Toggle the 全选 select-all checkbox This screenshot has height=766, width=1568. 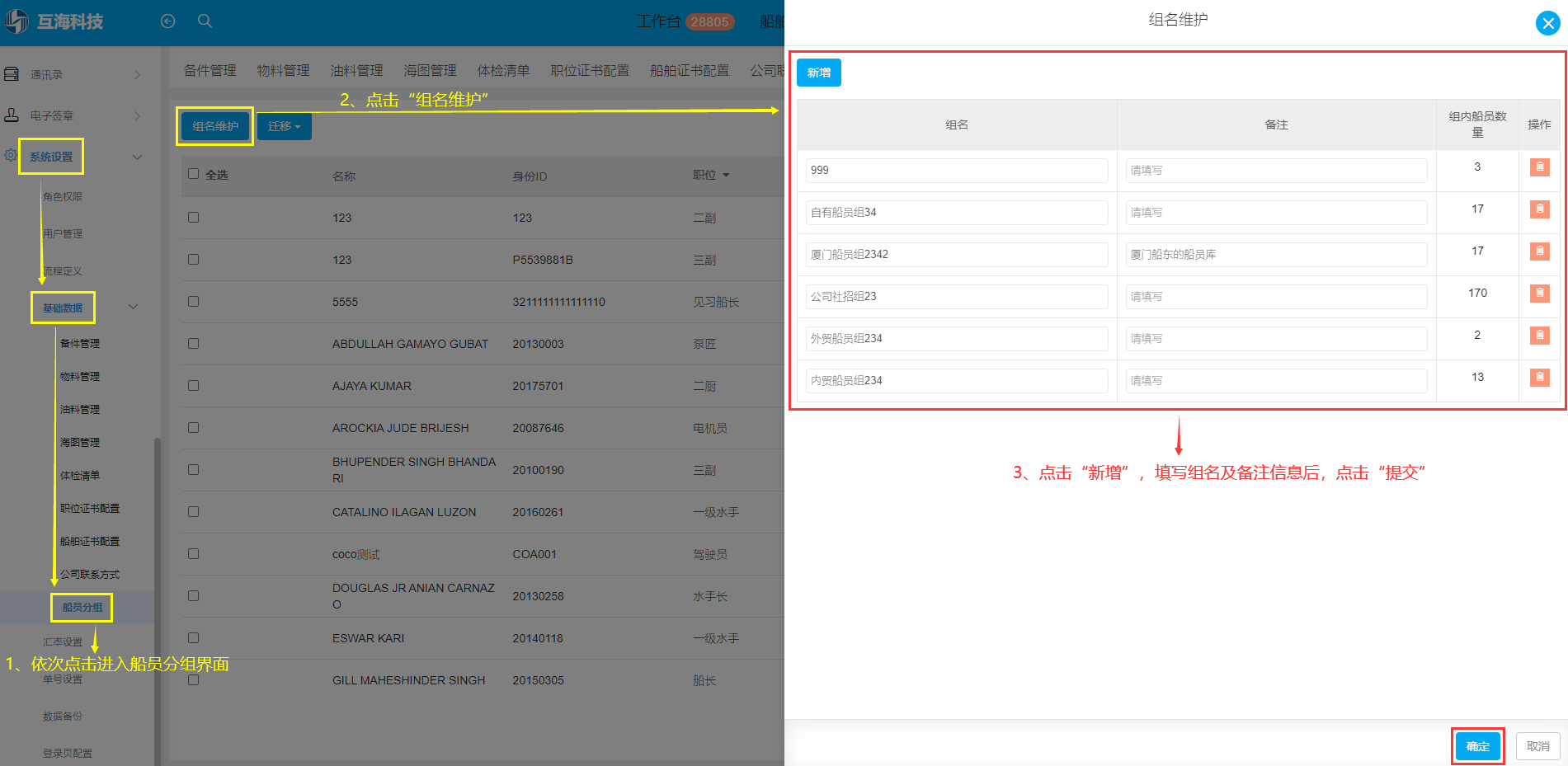[x=193, y=174]
